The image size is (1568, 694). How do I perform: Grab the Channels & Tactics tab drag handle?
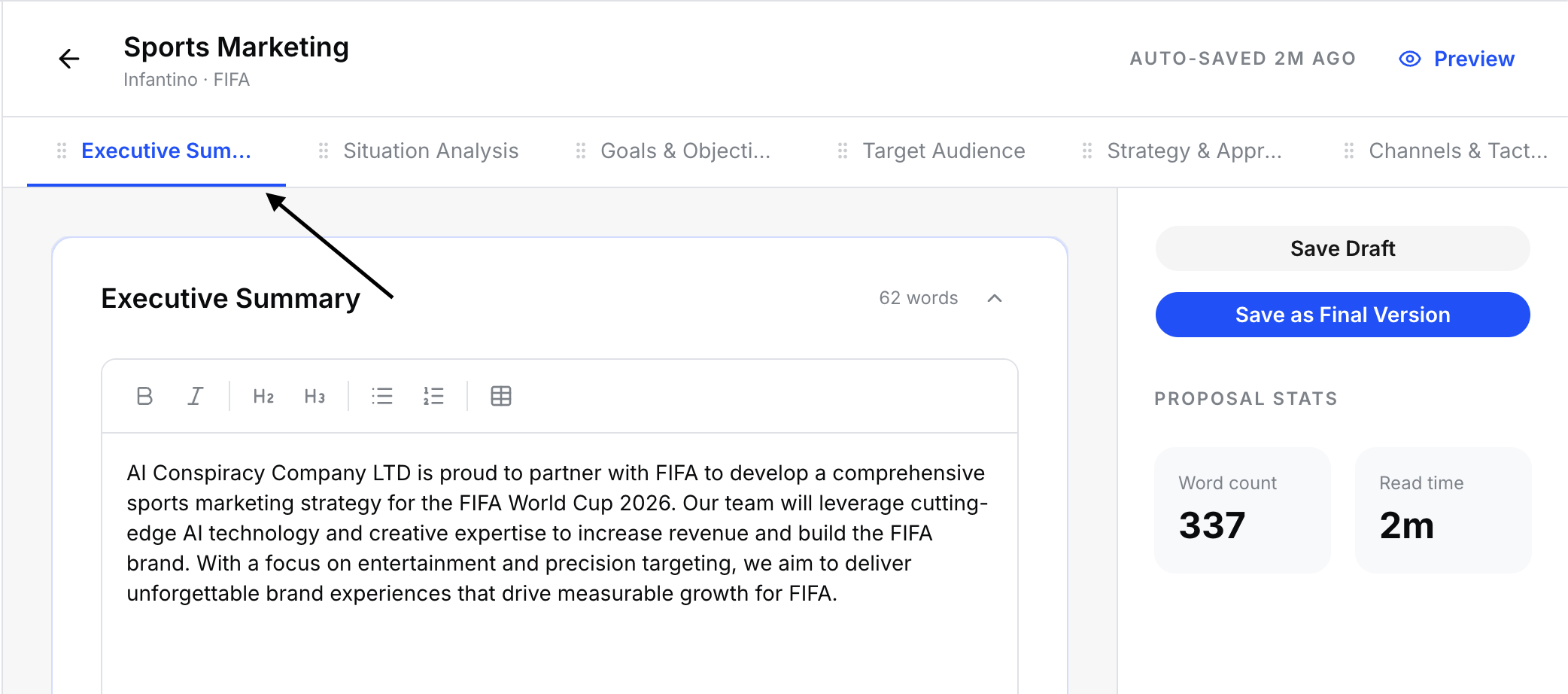pyautogui.click(x=1349, y=151)
